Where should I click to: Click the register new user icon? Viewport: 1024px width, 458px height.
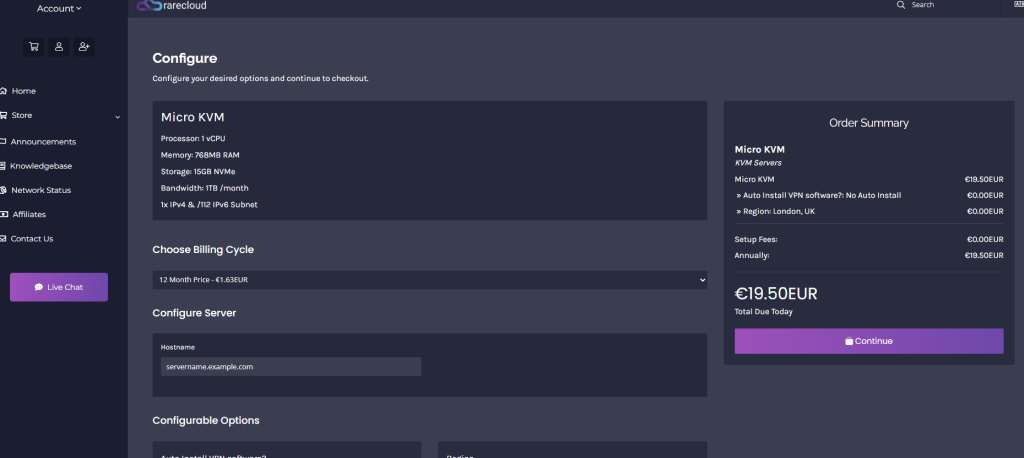84,46
